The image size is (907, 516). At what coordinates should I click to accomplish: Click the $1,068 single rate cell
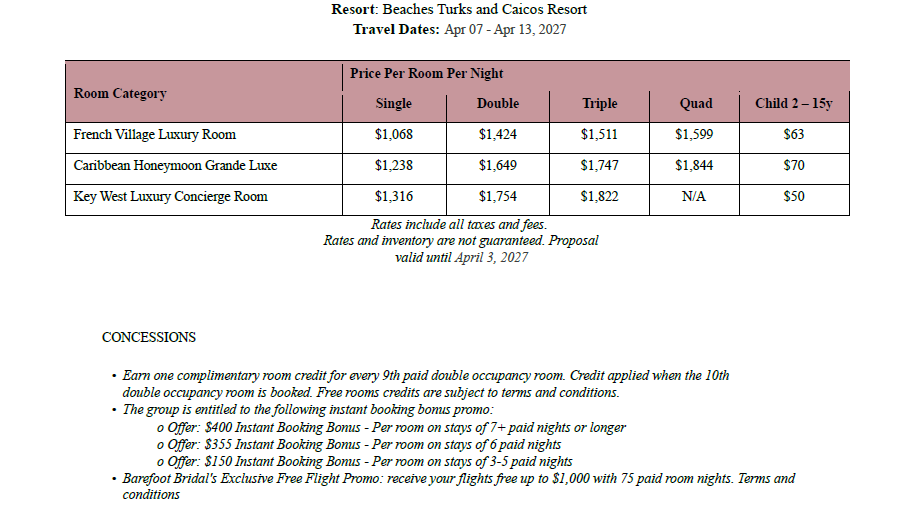point(393,134)
